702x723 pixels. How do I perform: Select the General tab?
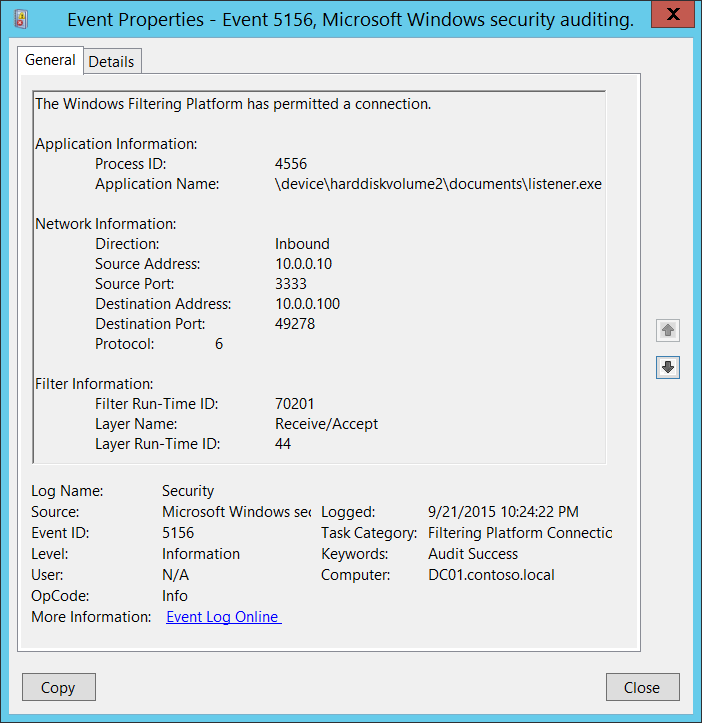(x=50, y=60)
